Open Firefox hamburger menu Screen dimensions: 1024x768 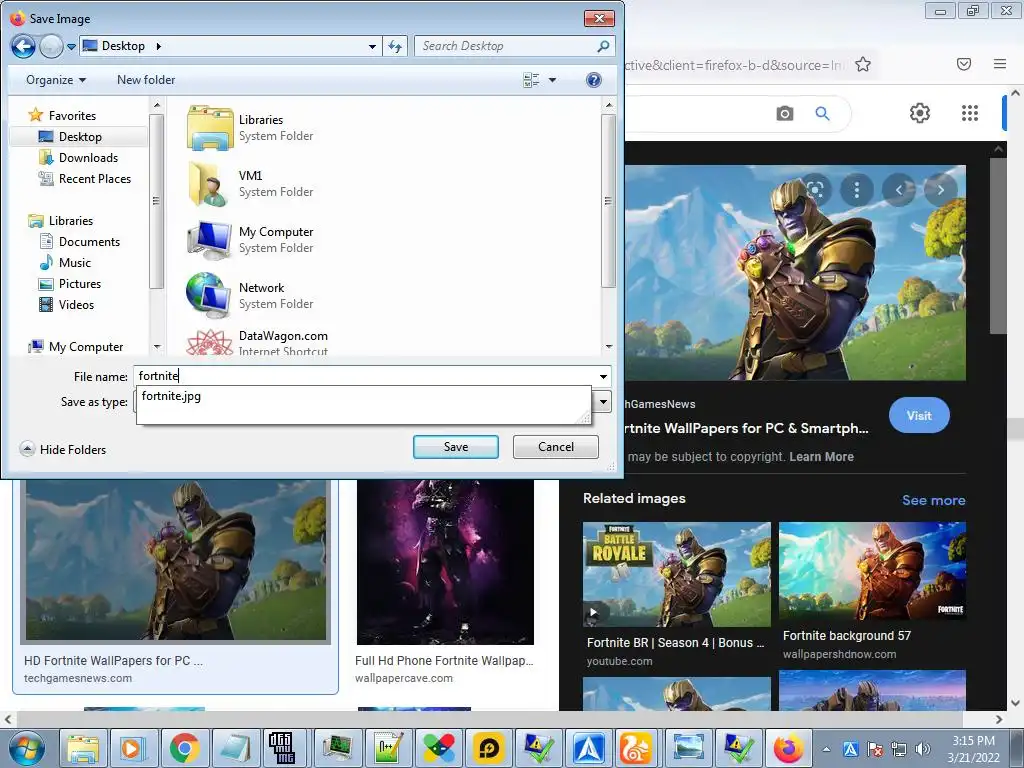(1000, 64)
